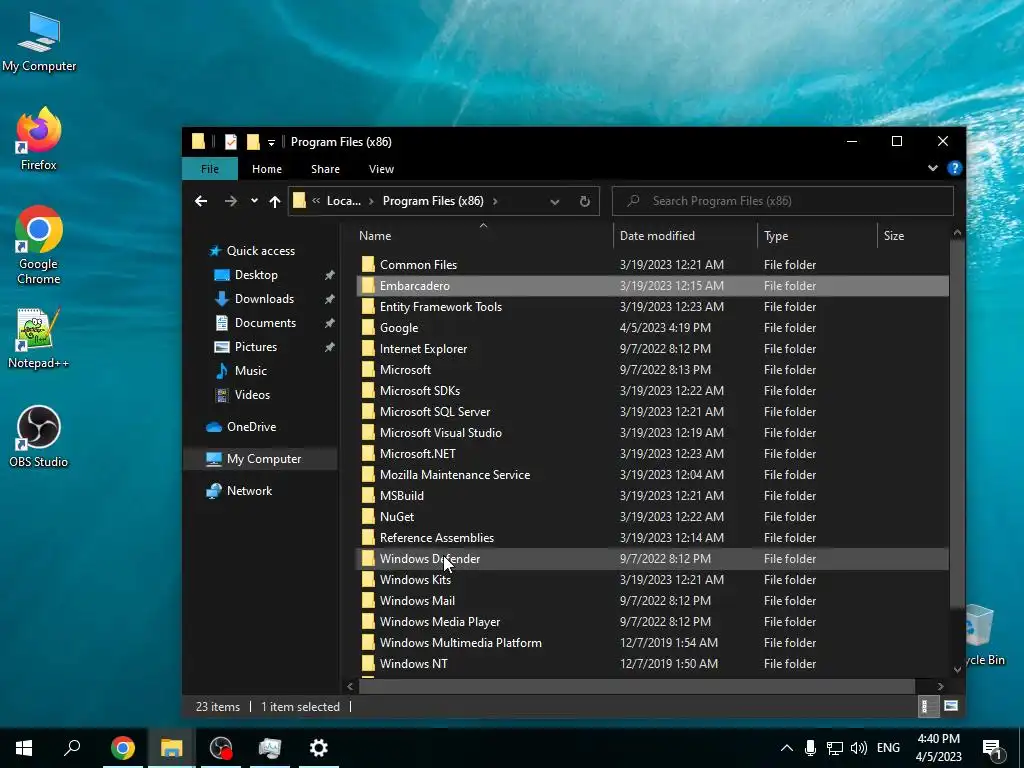The height and width of the screenshot is (768, 1024).
Task: Click the Search Program Files (x86) box
Action: click(x=782, y=201)
